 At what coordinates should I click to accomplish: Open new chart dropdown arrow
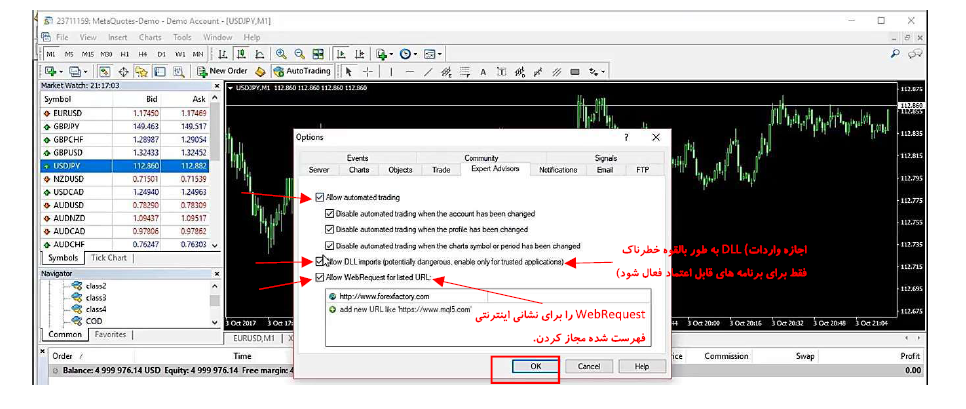tap(61, 72)
